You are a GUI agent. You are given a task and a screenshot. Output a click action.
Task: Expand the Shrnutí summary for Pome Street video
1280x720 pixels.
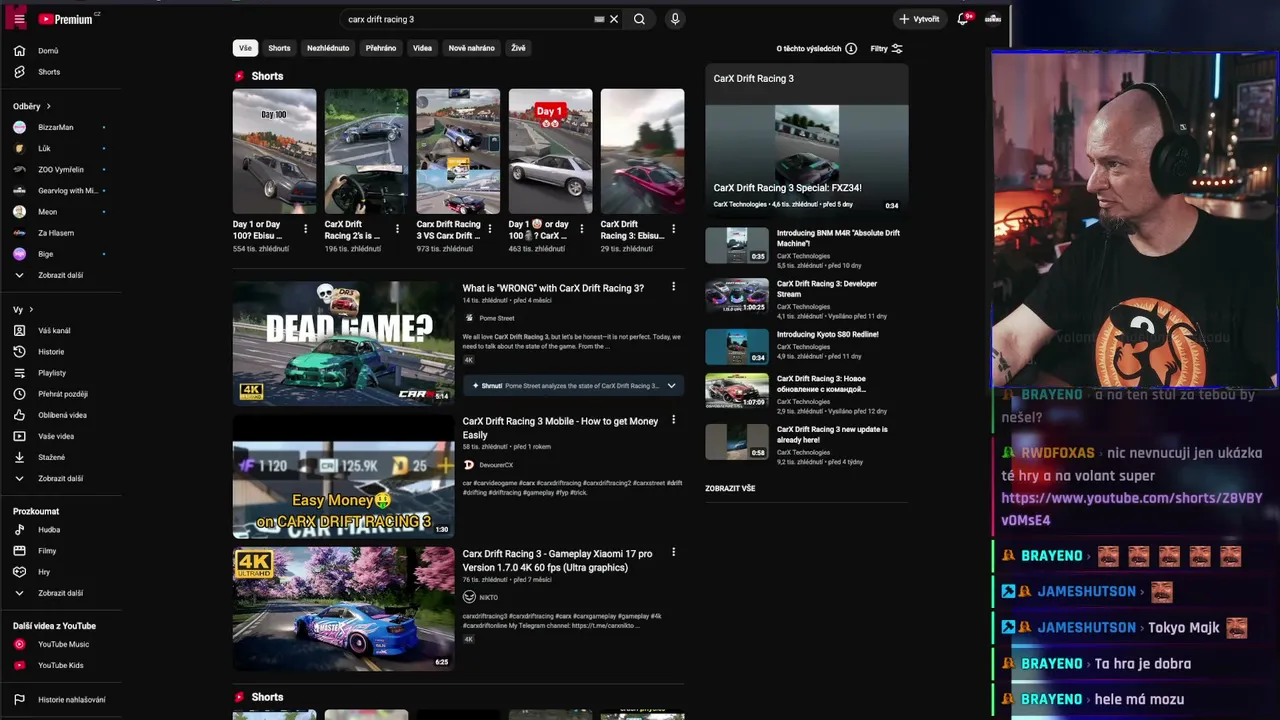click(671, 385)
